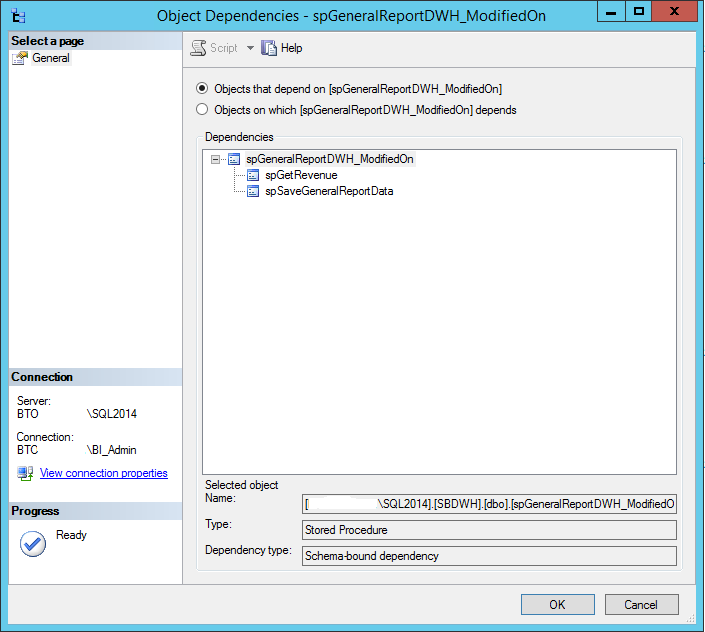Close the Object Dependencies window

(674, 12)
